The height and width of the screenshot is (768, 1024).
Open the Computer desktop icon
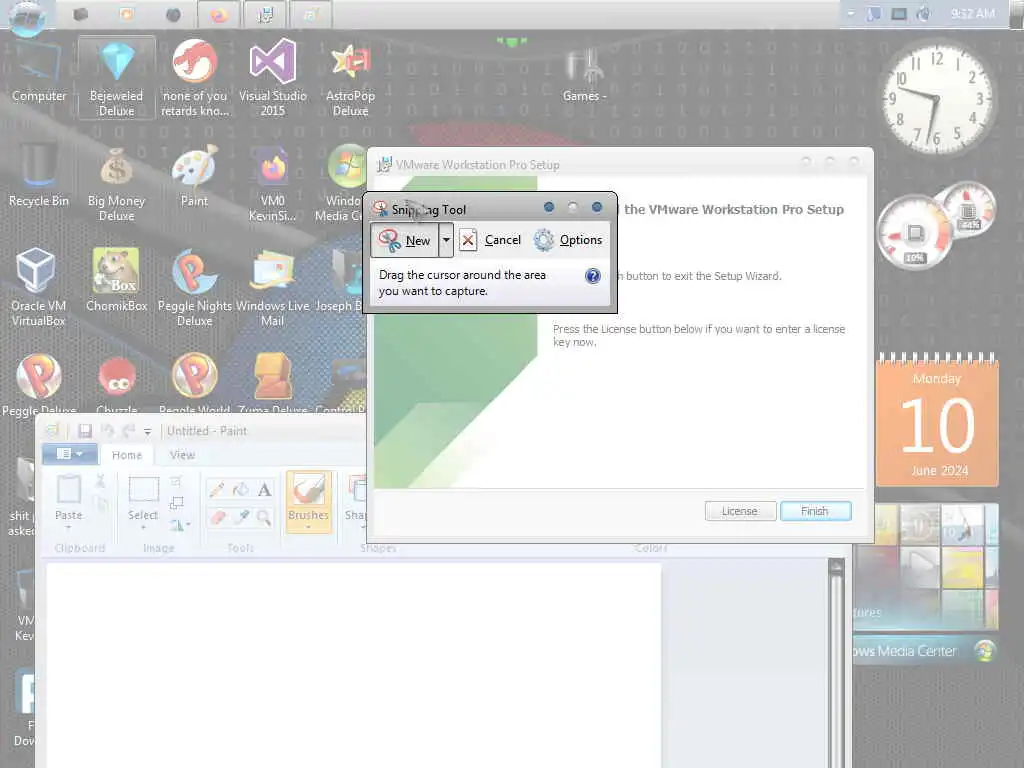[x=39, y=73]
